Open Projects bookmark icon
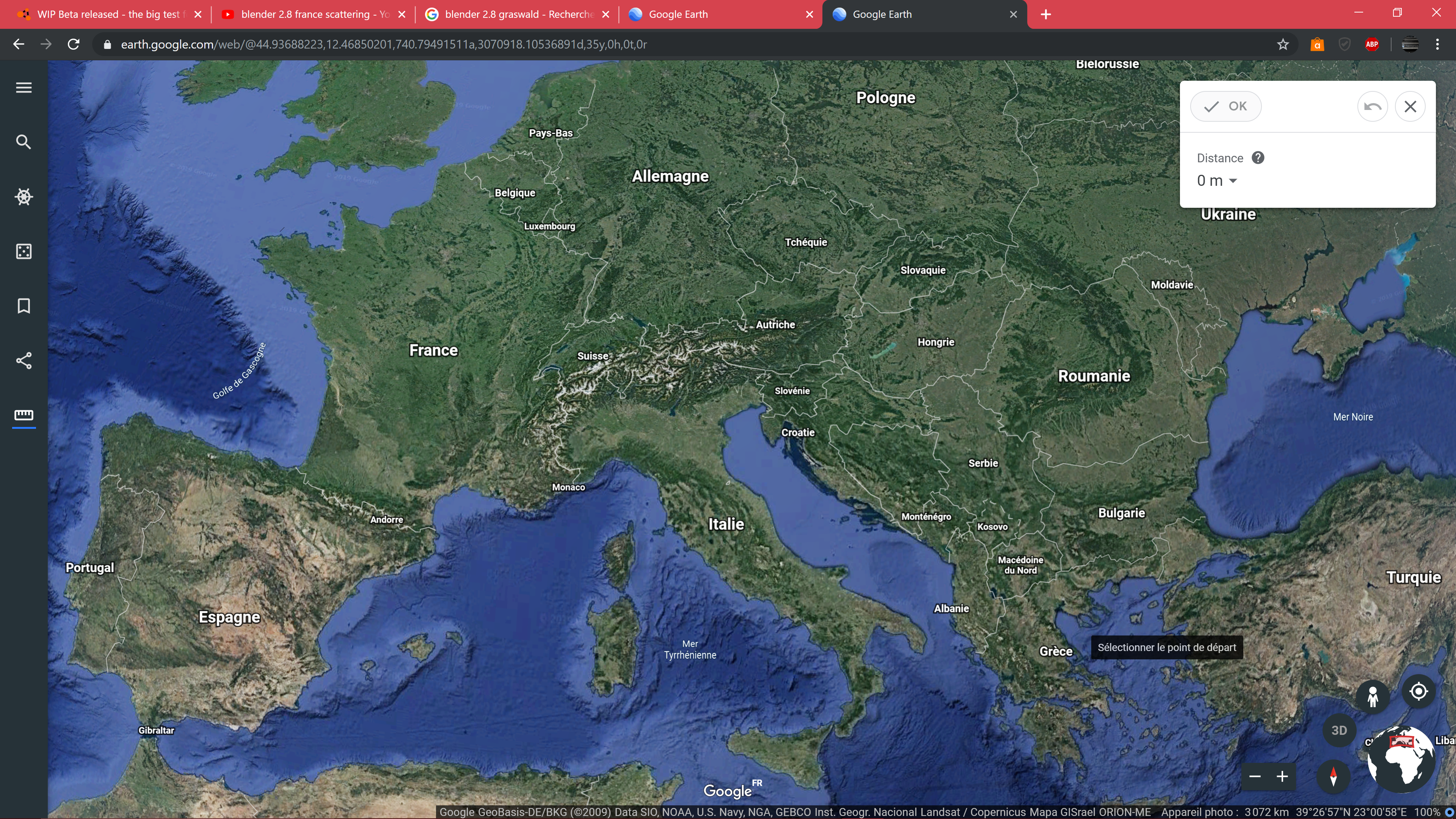The image size is (1456, 819). click(24, 306)
